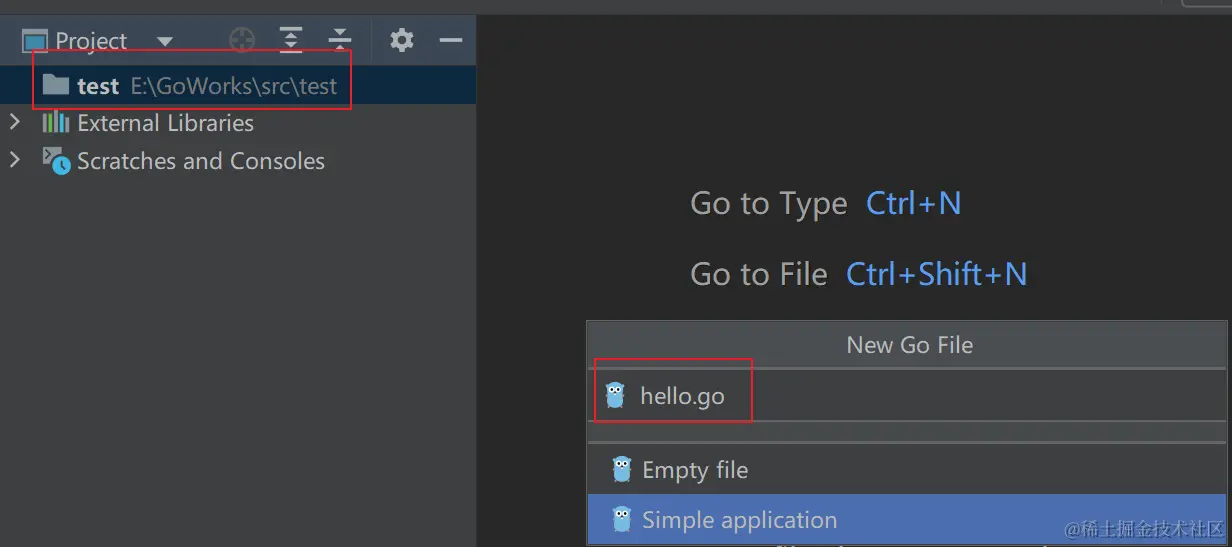Click the External Libraries bar-chart icon

point(55,123)
